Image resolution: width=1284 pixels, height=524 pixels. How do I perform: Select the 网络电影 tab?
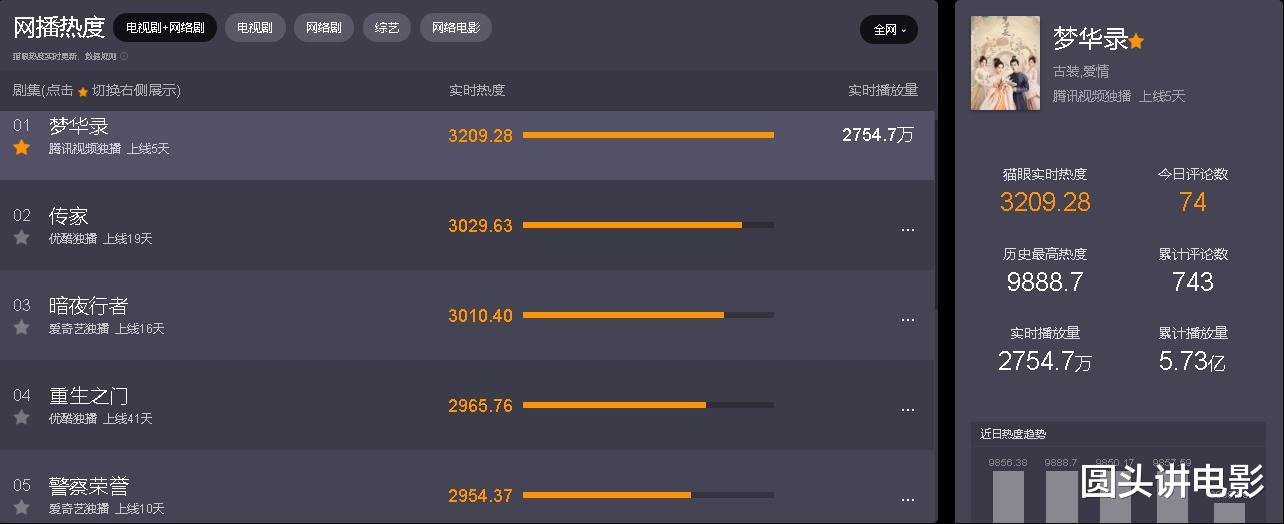pos(456,28)
